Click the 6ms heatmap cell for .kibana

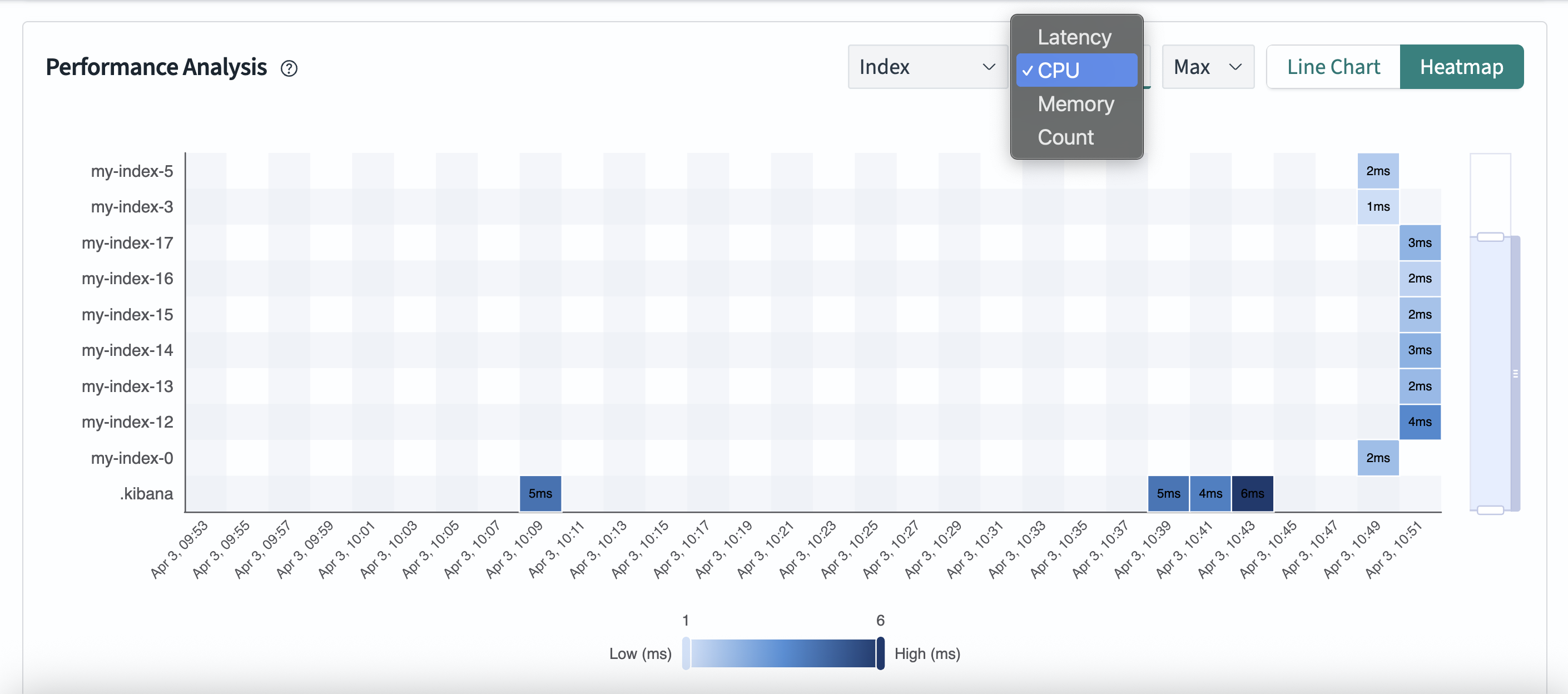[x=1252, y=494]
